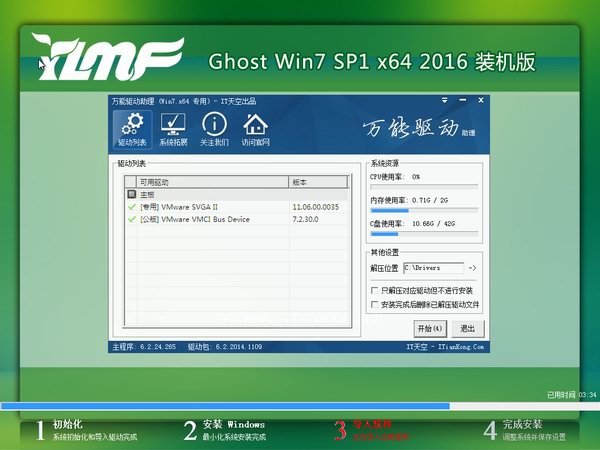Toggle the 主板 category checkbox
The height and width of the screenshot is (450, 600).
tap(130, 194)
